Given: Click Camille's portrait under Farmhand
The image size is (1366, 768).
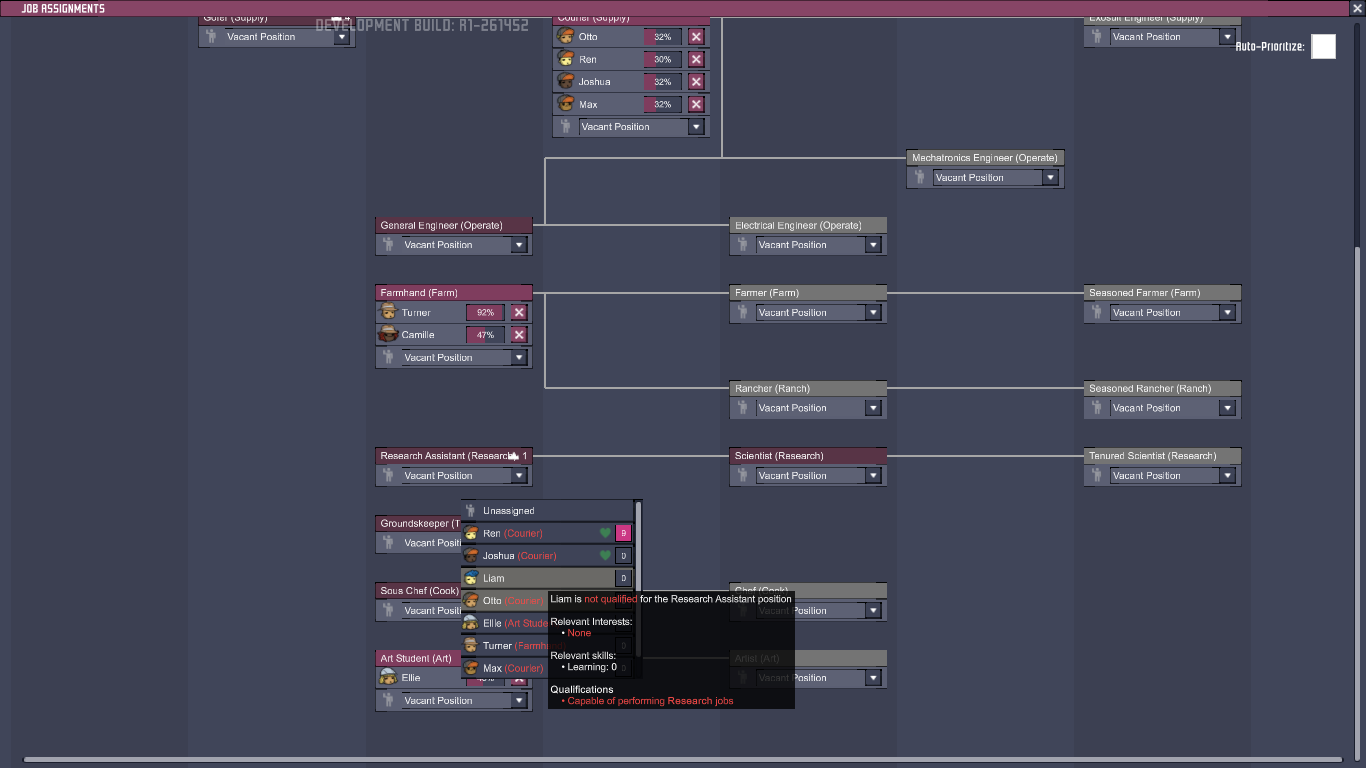Looking at the screenshot, I should tap(388, 335).
